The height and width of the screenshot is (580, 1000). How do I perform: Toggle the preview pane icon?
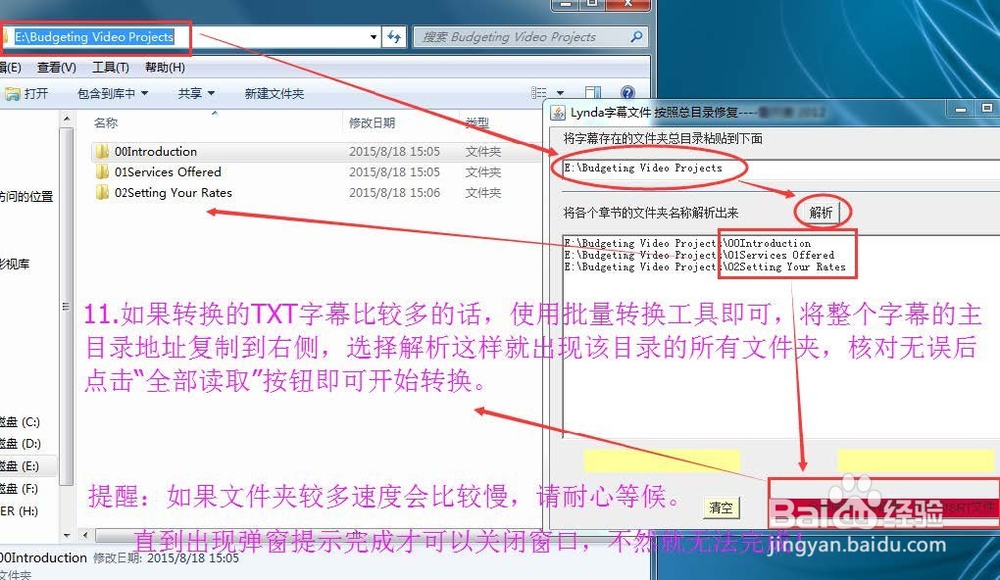pos(593,93)
